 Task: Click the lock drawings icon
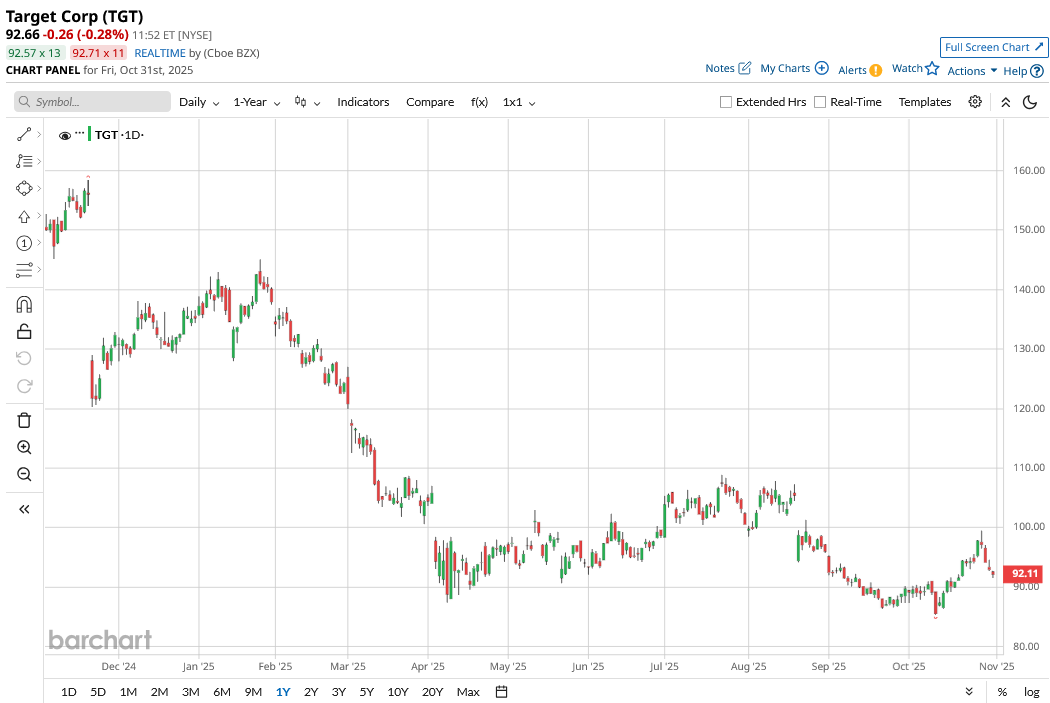25,331
